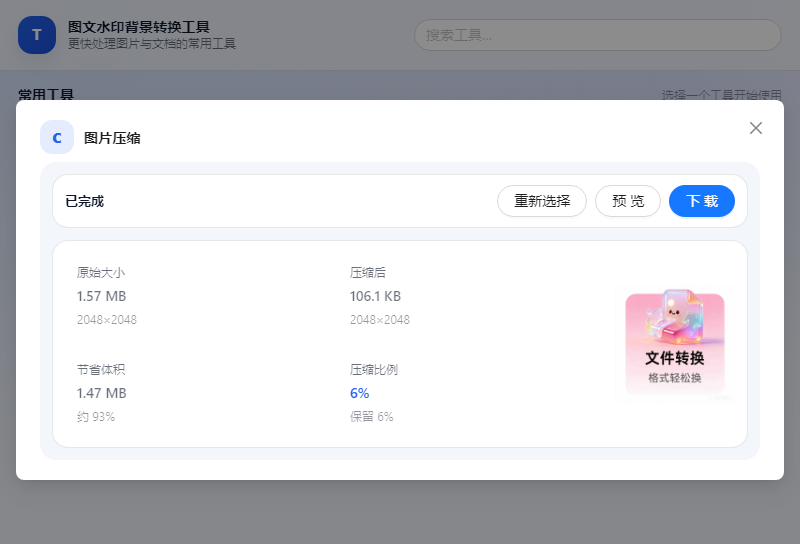Click the 约 93% text
Viewport: 800px width, 544px height.
96,416
